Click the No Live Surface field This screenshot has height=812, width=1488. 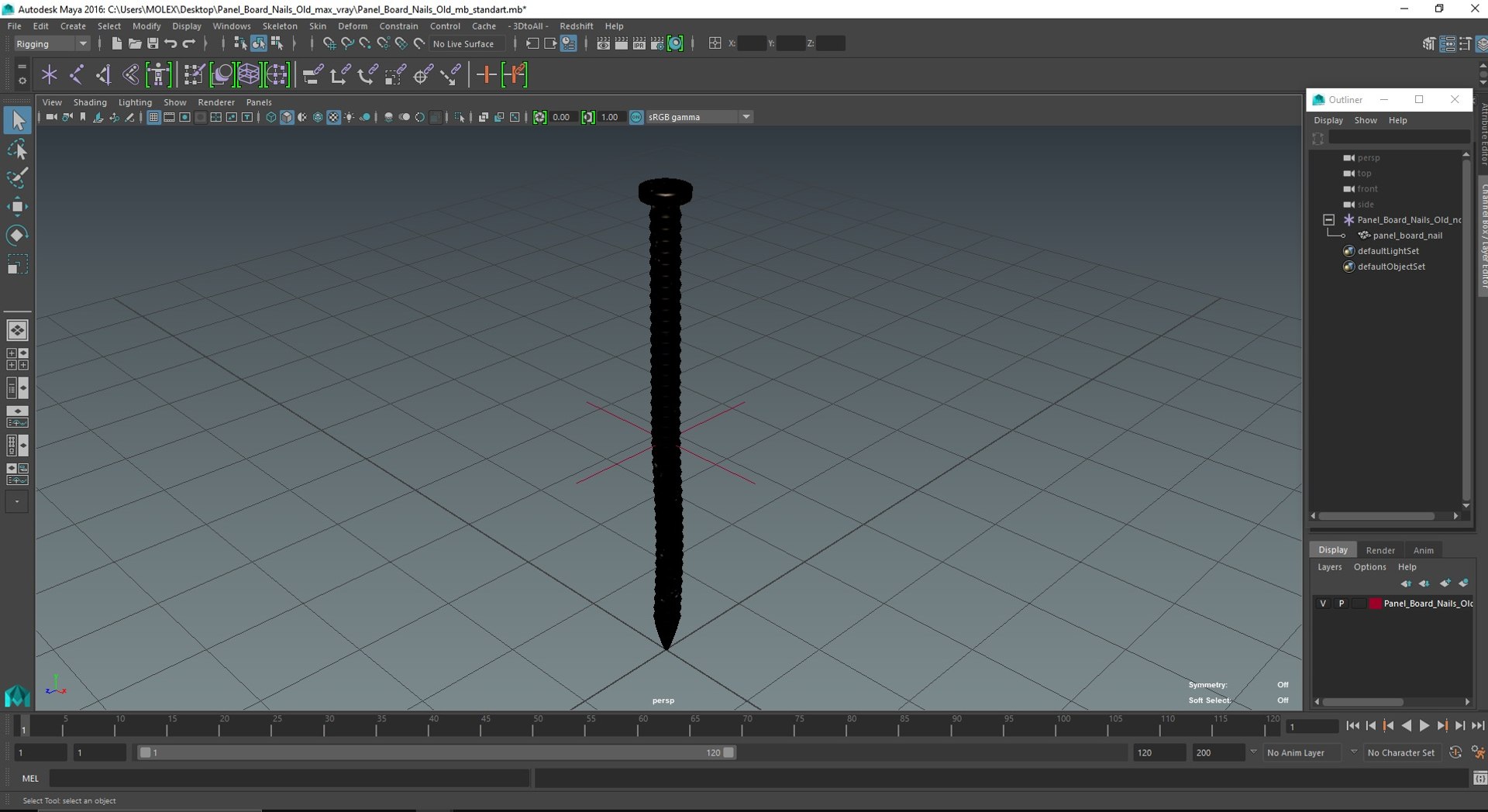pyautogui.click(x=467, y=44)
